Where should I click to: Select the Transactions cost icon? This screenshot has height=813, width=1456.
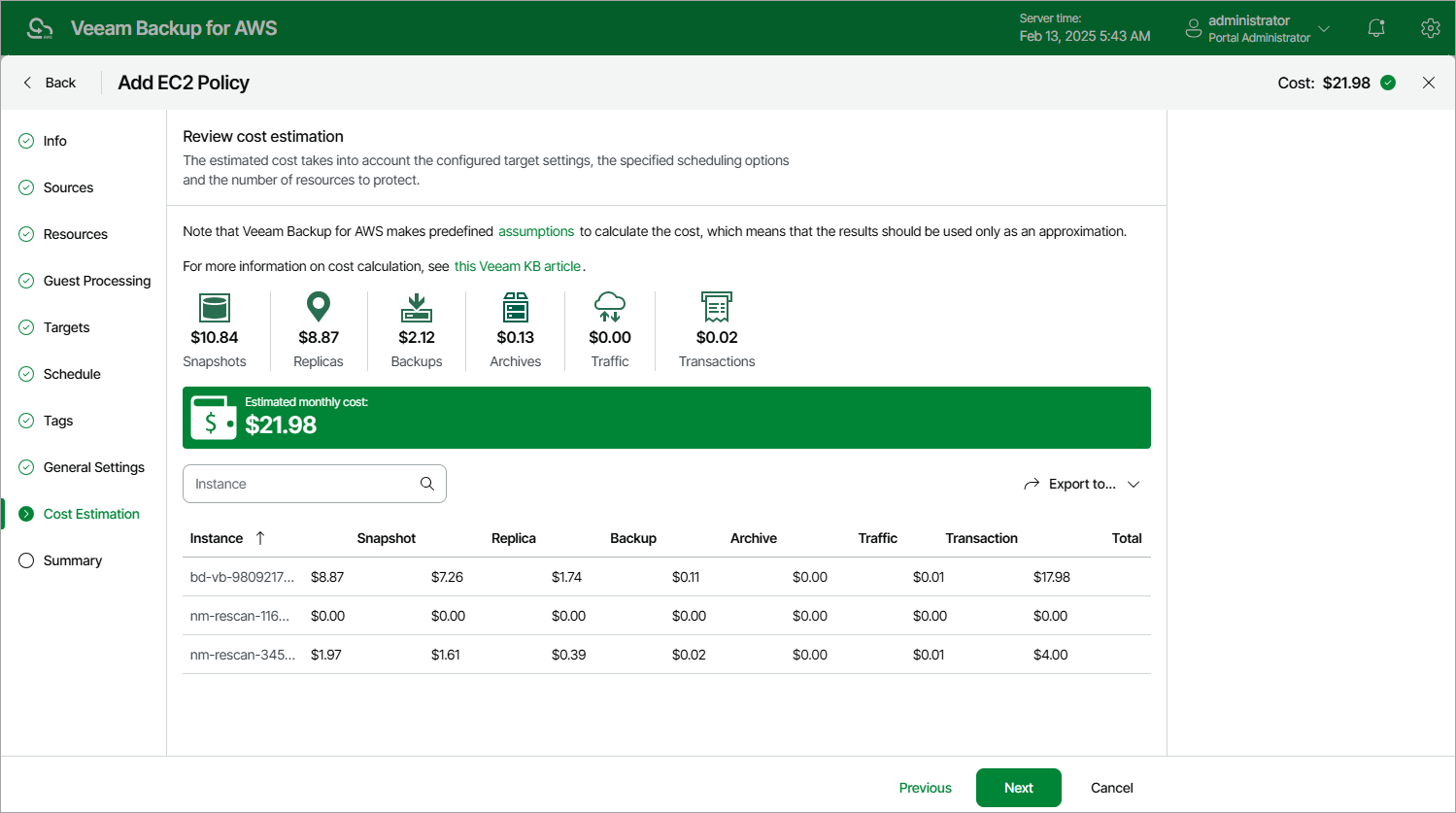click(716, 307)
